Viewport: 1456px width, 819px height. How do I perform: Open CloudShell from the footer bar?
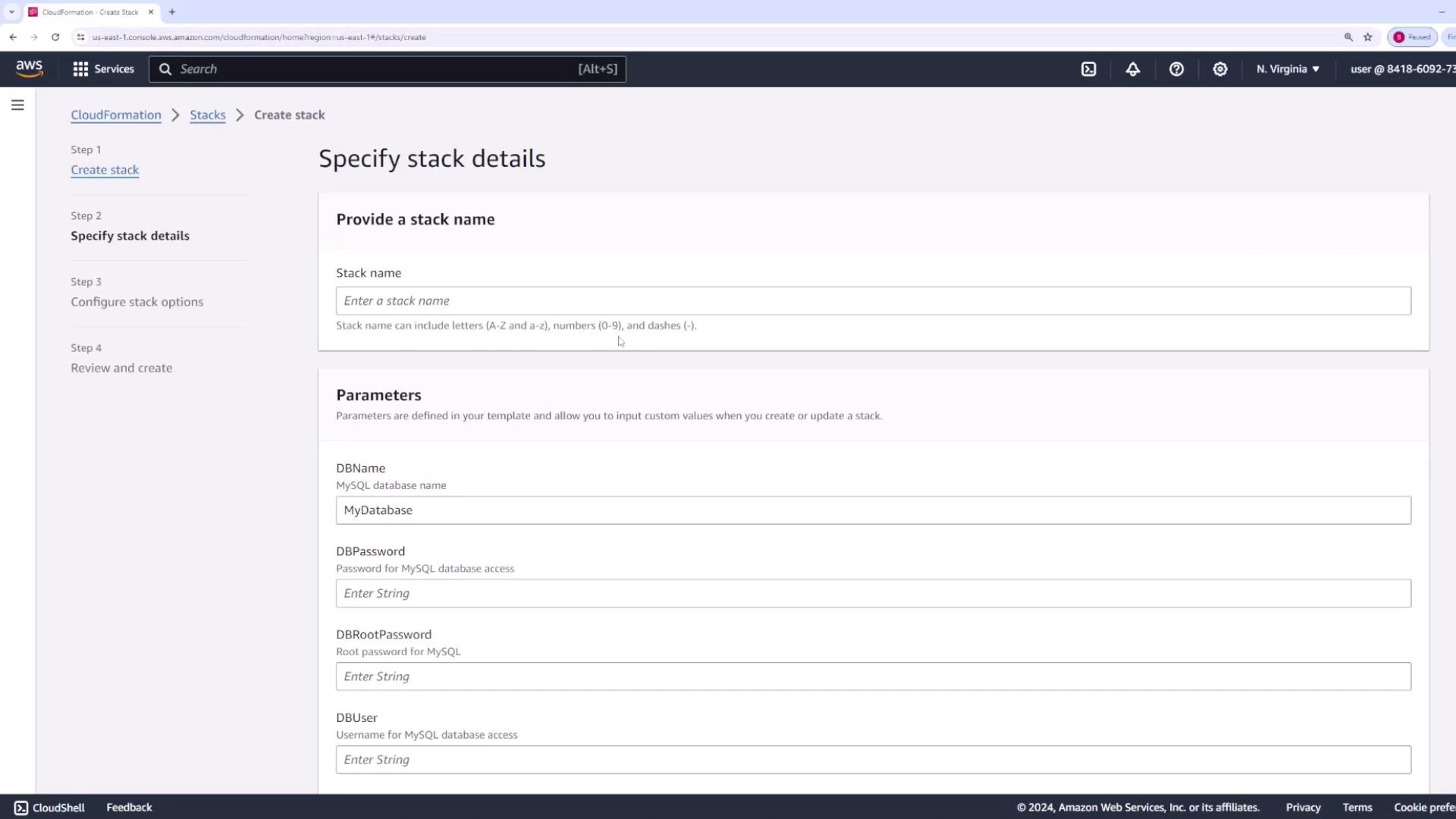(49, 808)
